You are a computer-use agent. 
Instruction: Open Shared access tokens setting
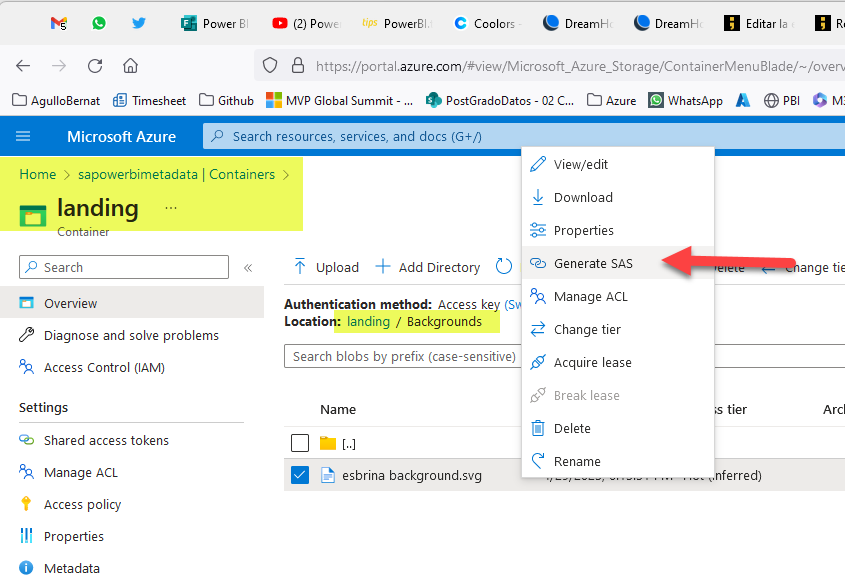106,440
